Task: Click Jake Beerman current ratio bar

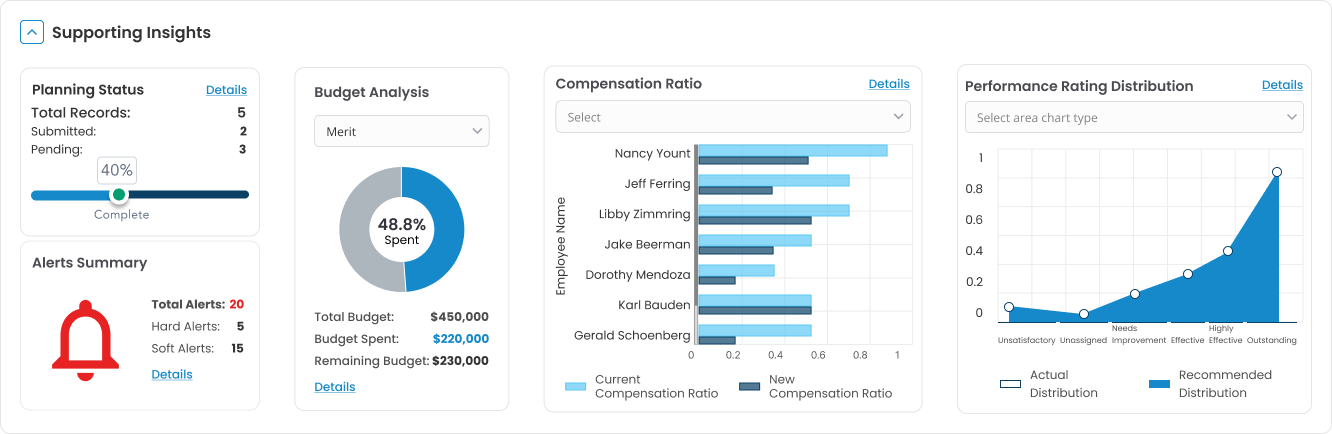Action: pyautogui.click(x=755, y=240)
